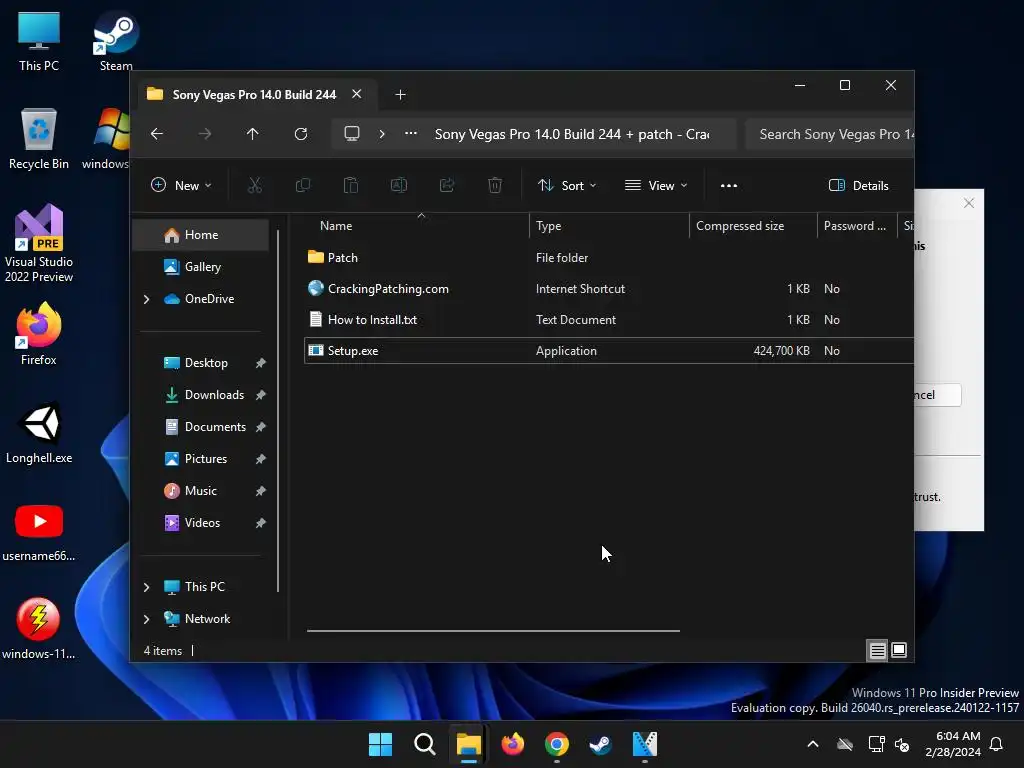Click the horizontal scrollbar in file list
This screenshot has width=1024, height=768.
493,631
